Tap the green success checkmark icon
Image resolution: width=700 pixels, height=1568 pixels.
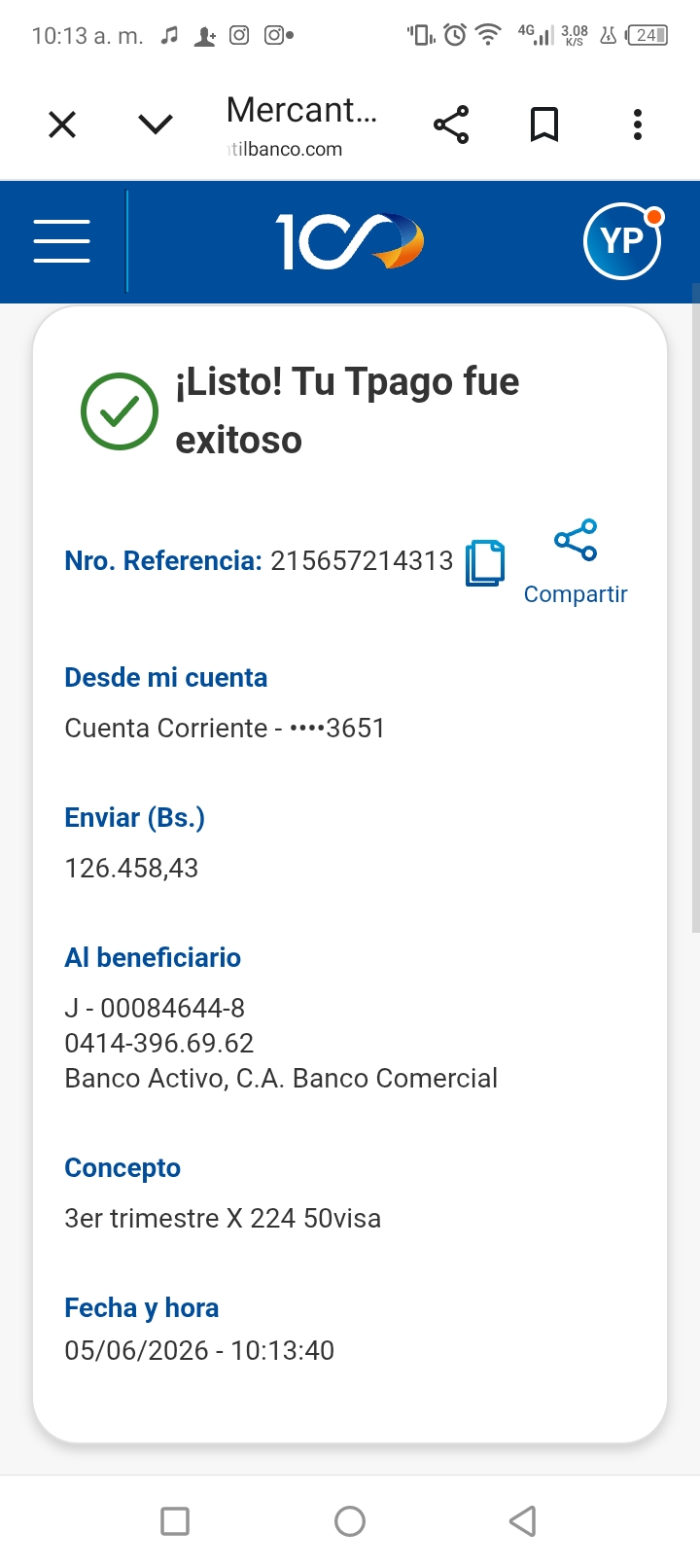click(120, 411)
